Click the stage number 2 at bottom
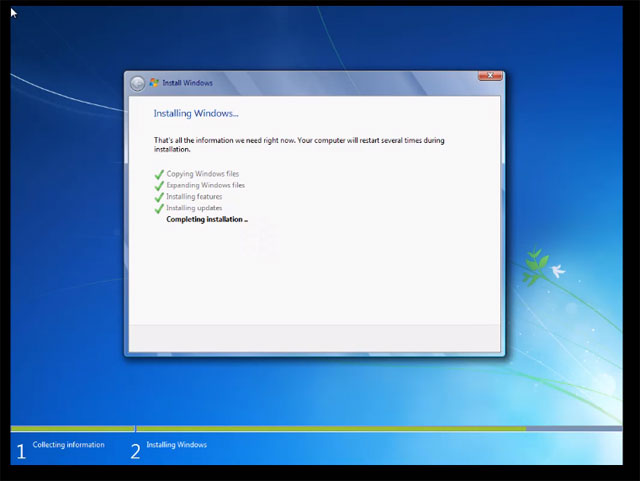This screenshot has height=481, width=640. tap(136, 452)
